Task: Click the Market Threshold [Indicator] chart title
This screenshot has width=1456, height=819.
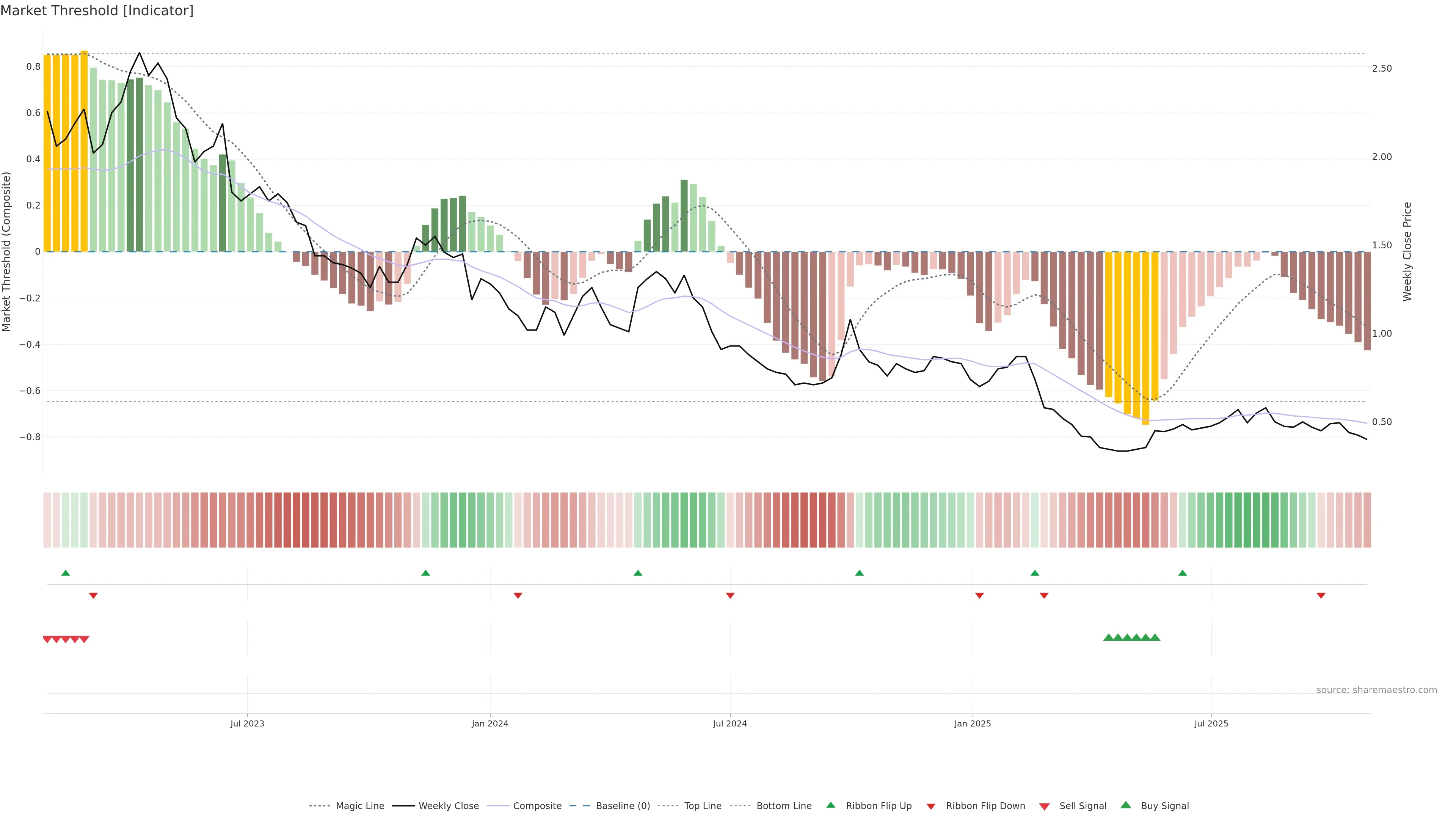Action: 97,11
